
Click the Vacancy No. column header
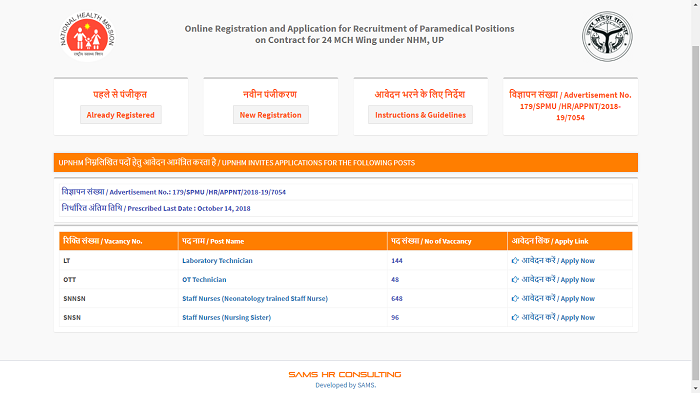pos(119,241)
